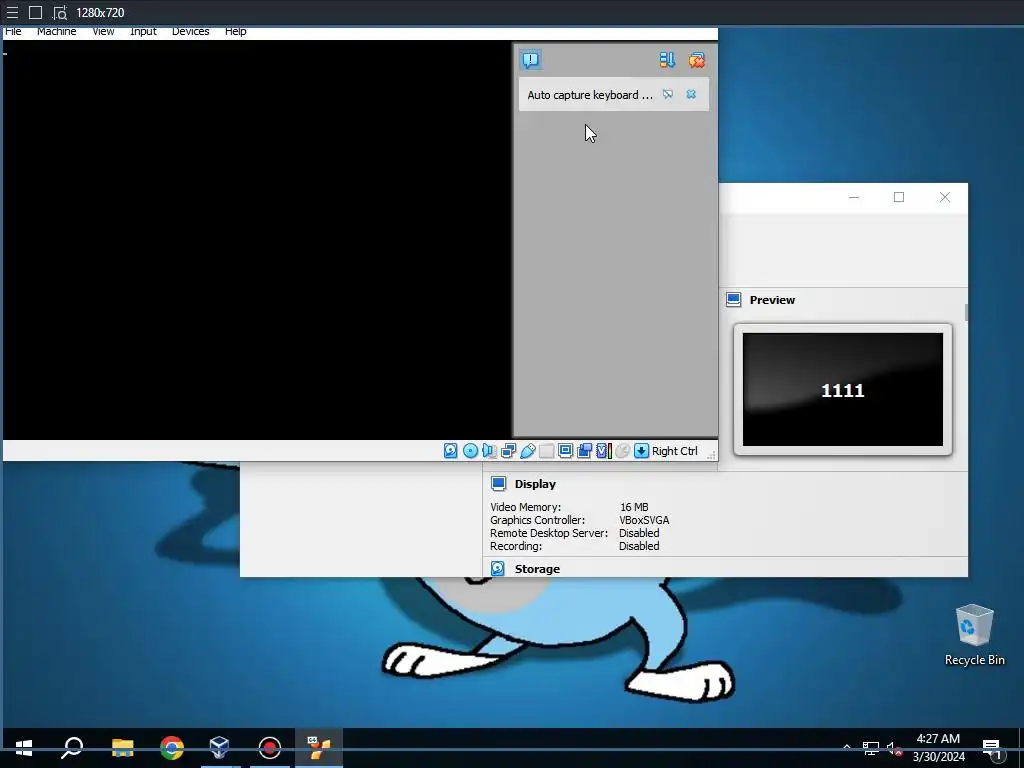Click the network tray icon
Image resolution: width=1024 pixels, height=768 pixels.
pos(871,748)
